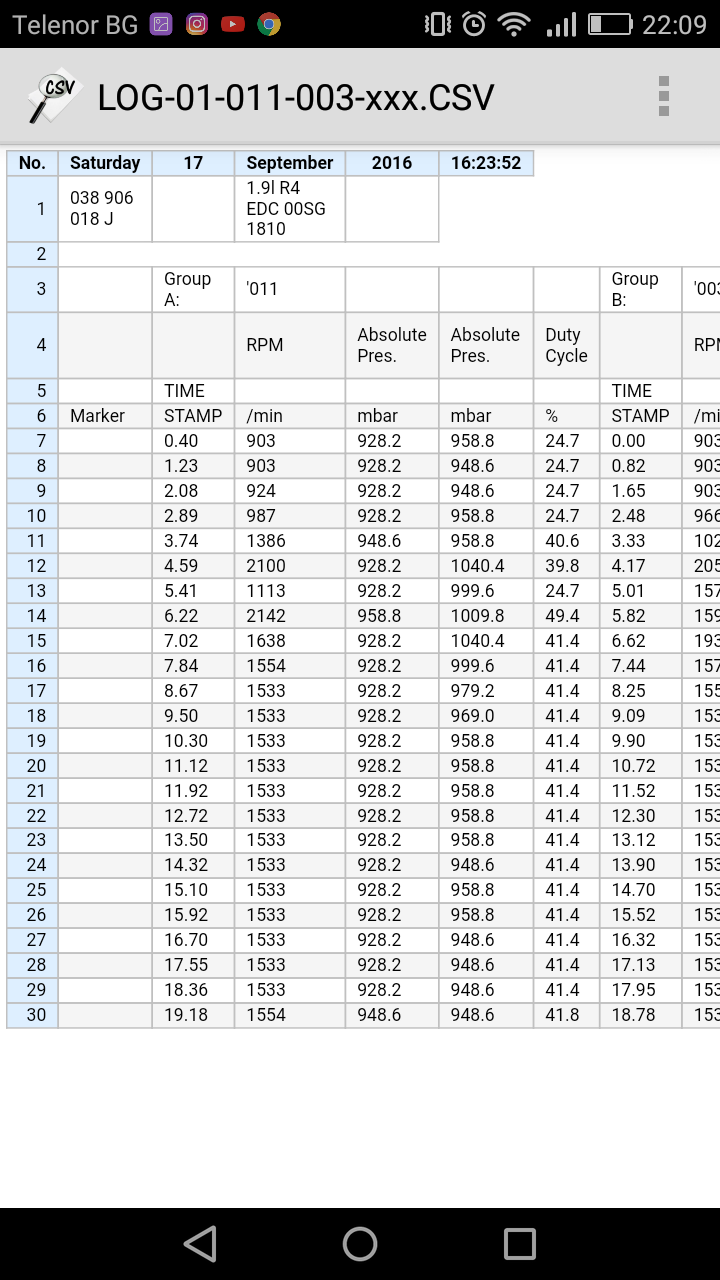Tap the 'September' header cell
720x1280 pixels.
tap(290, 163)
